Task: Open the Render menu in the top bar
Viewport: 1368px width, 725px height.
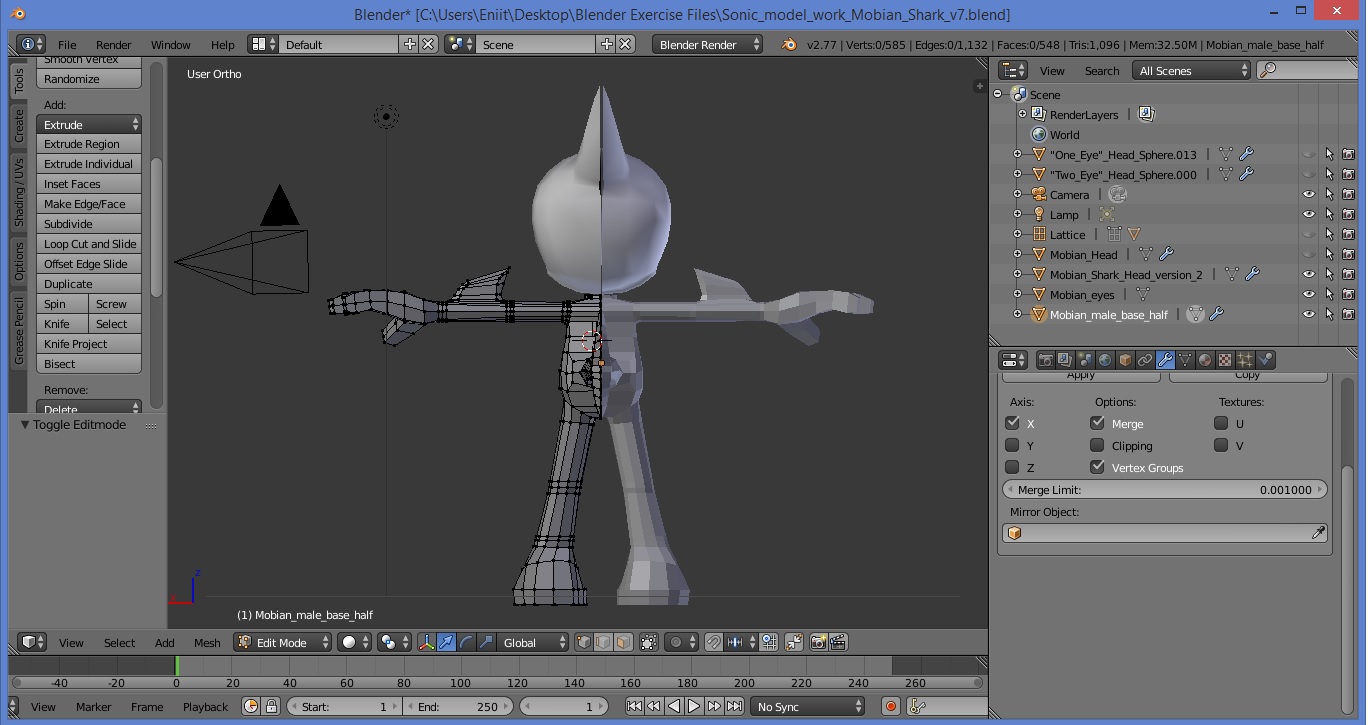Action: 113,44
